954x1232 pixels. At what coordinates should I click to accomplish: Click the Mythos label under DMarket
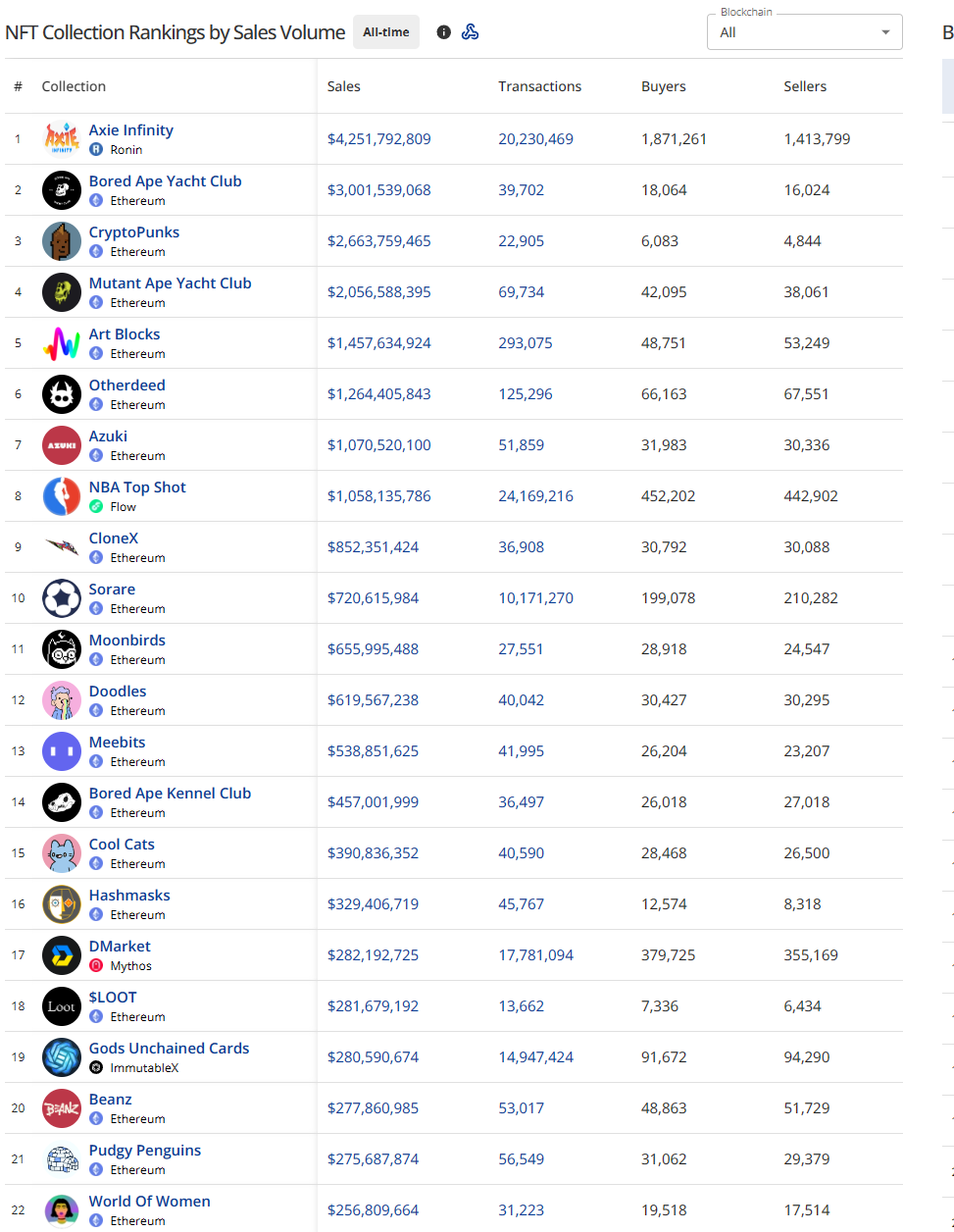point(131,966)
